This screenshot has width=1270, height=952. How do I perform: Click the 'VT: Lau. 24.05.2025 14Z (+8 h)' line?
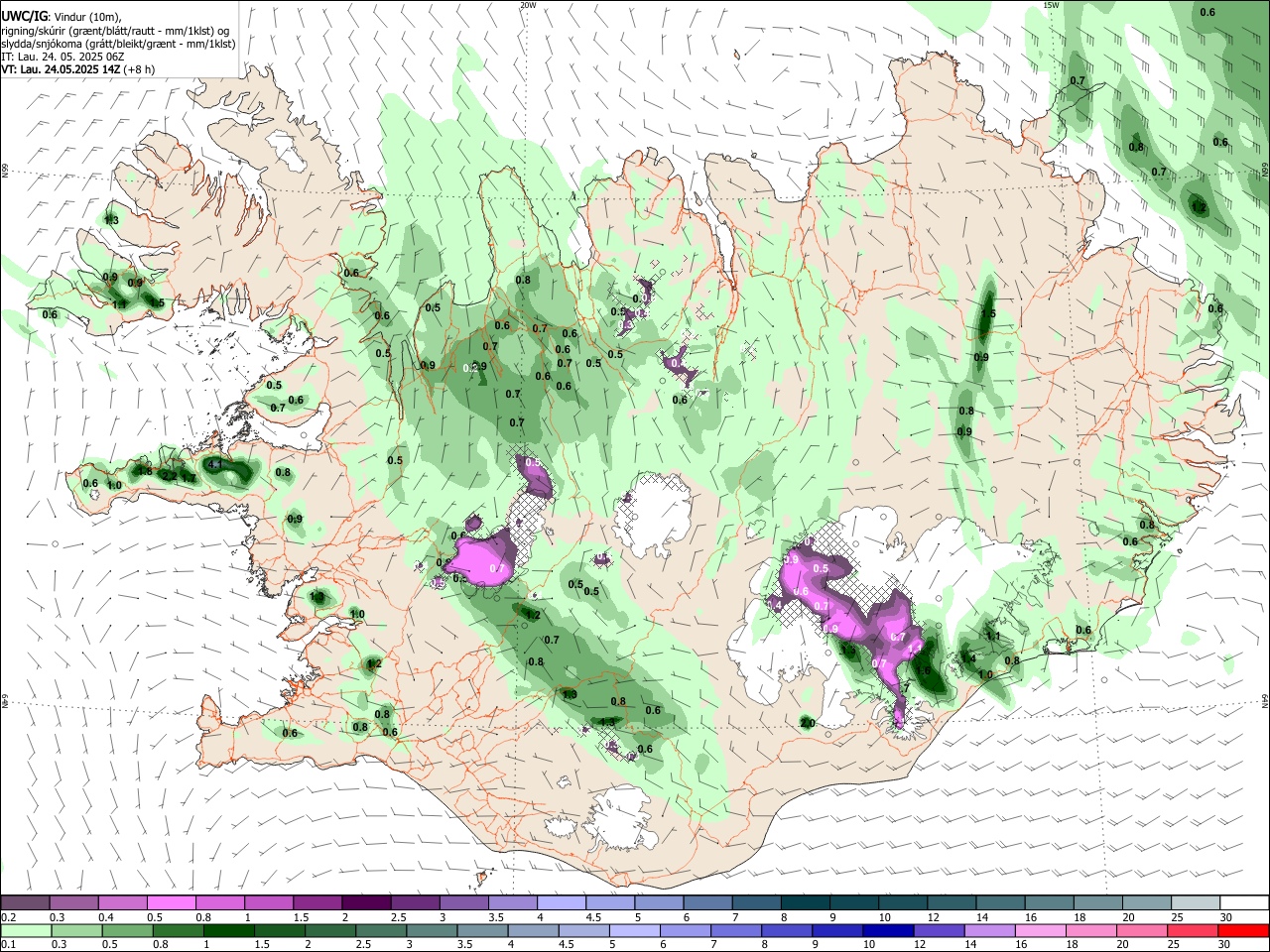77,69
